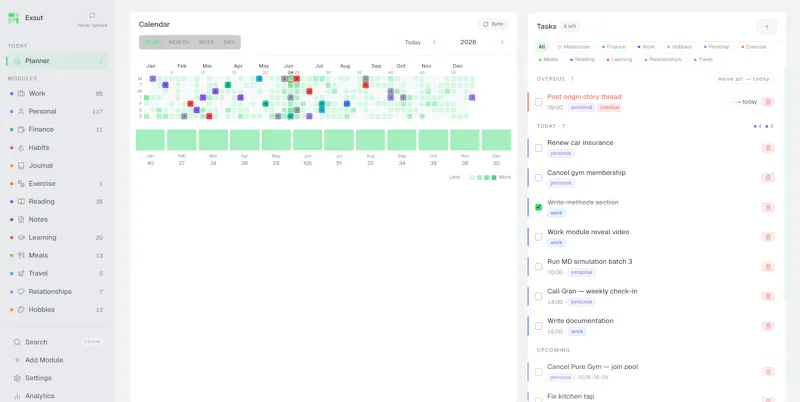Open the Meals module utensils icon
The image size is (800, 402).
click(21, 256)
